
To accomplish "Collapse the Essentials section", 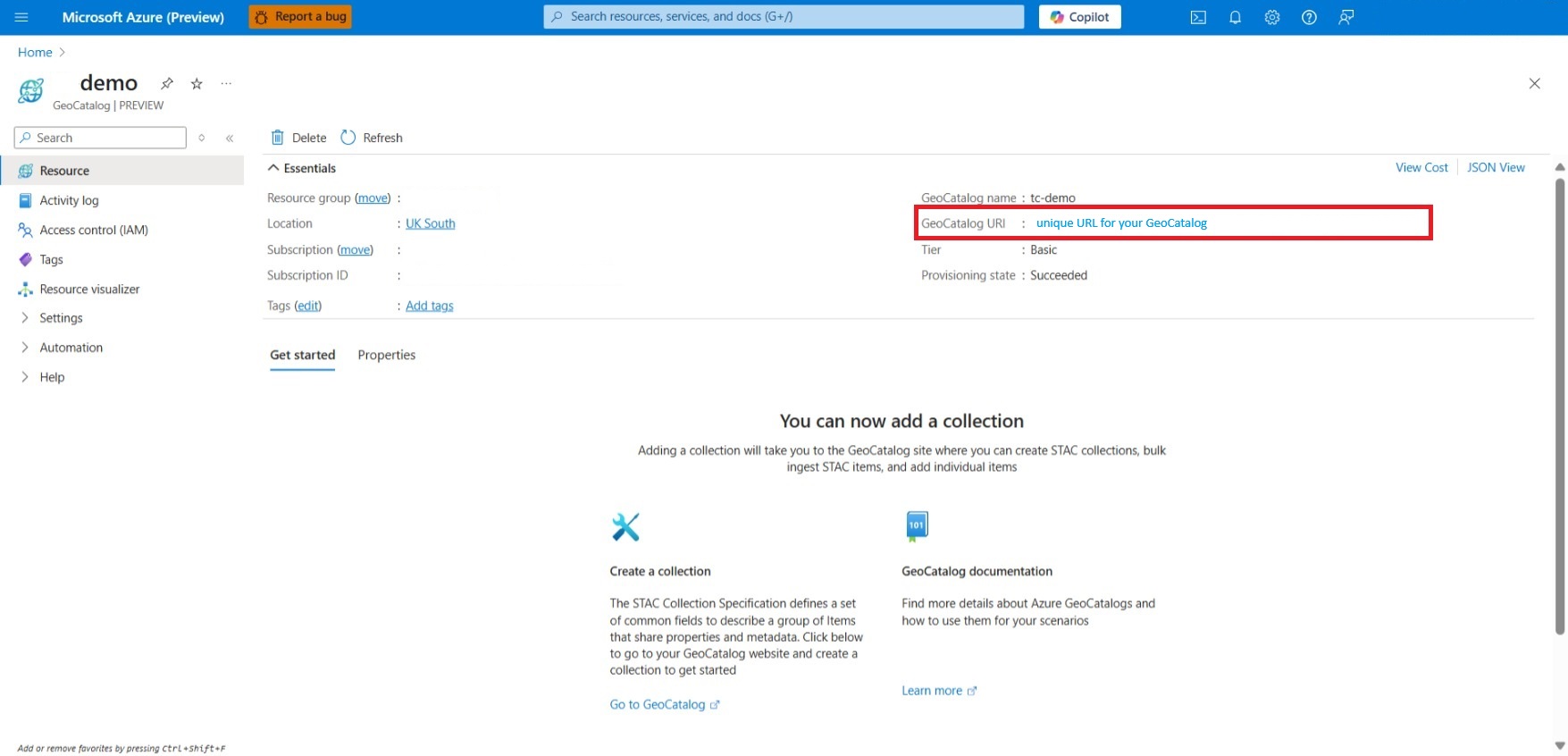I will [302, 168].
